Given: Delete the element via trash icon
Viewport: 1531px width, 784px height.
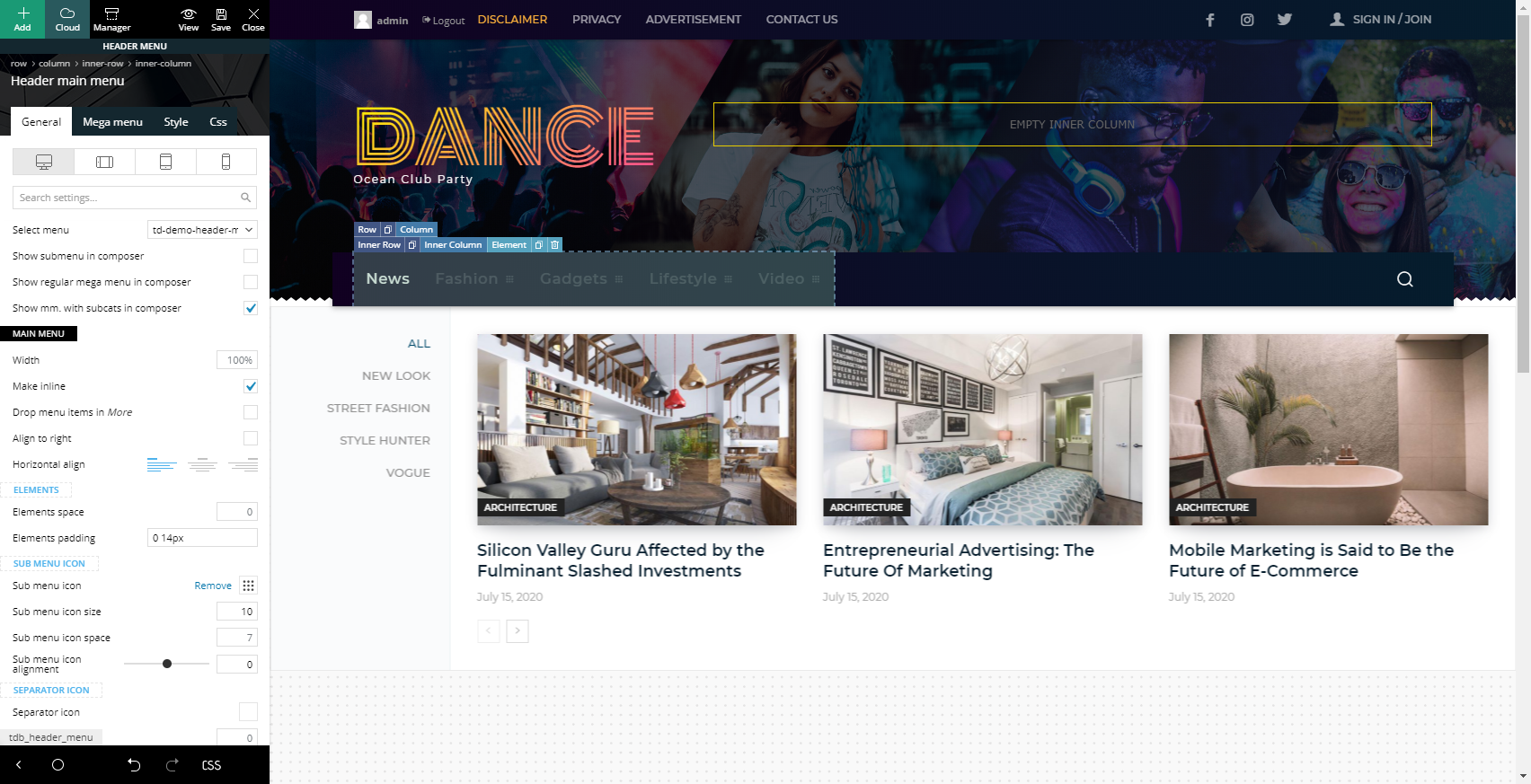Looking at the screenshot, I should click(554, 245).
